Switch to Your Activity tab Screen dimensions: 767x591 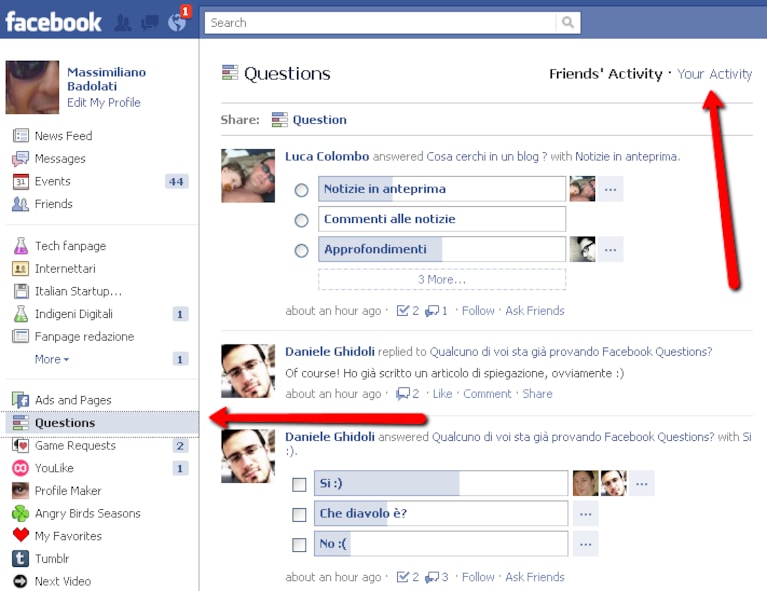[x=715, y=74]
